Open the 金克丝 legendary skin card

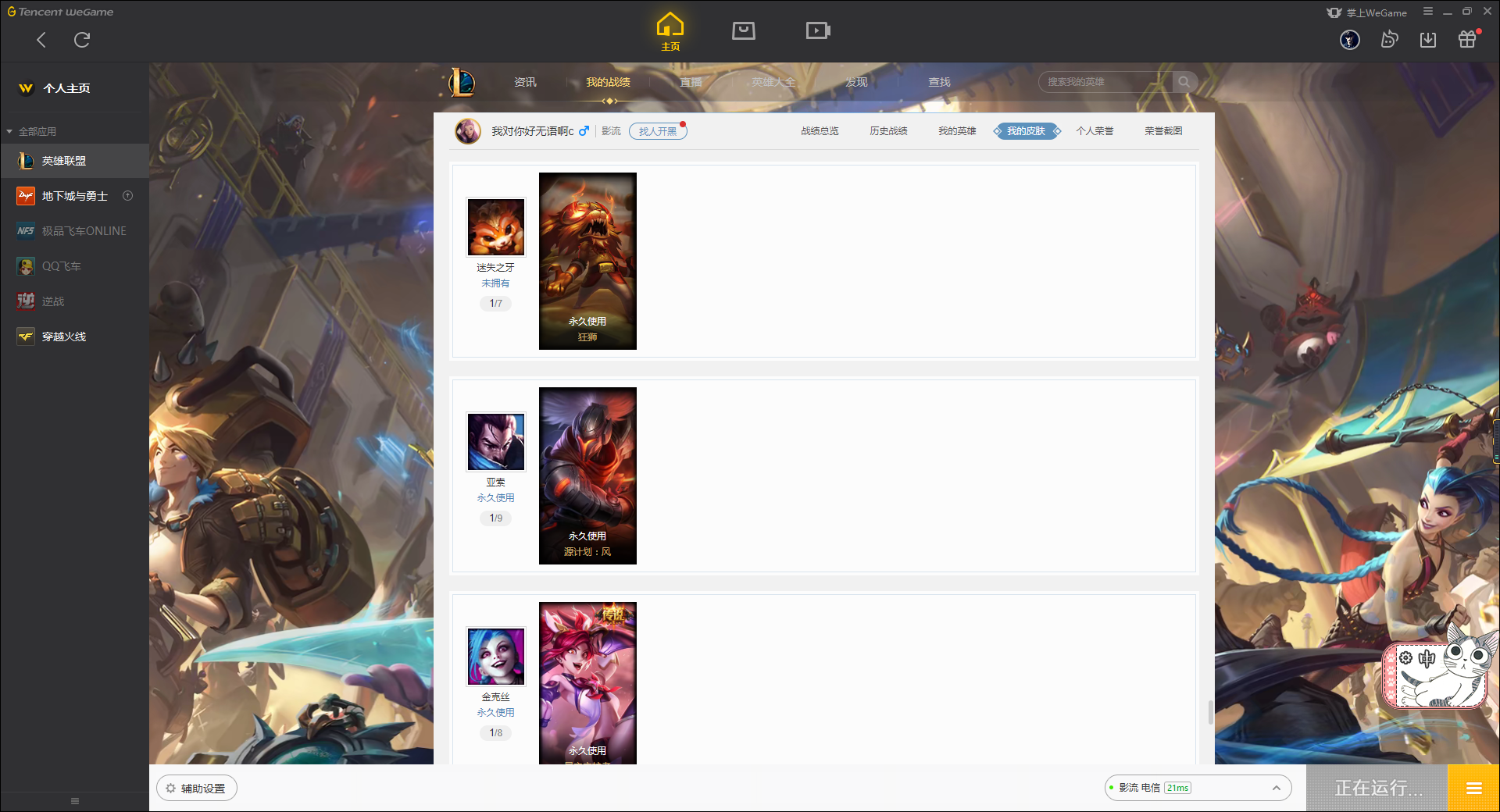click(x=587, y=683)
